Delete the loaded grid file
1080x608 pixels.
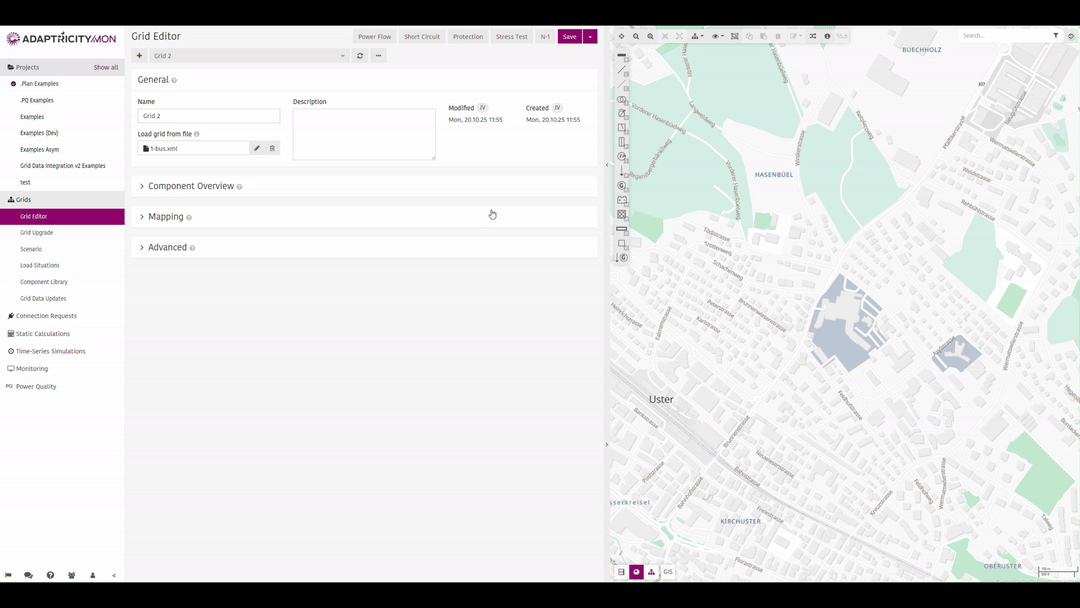[272, 148]
